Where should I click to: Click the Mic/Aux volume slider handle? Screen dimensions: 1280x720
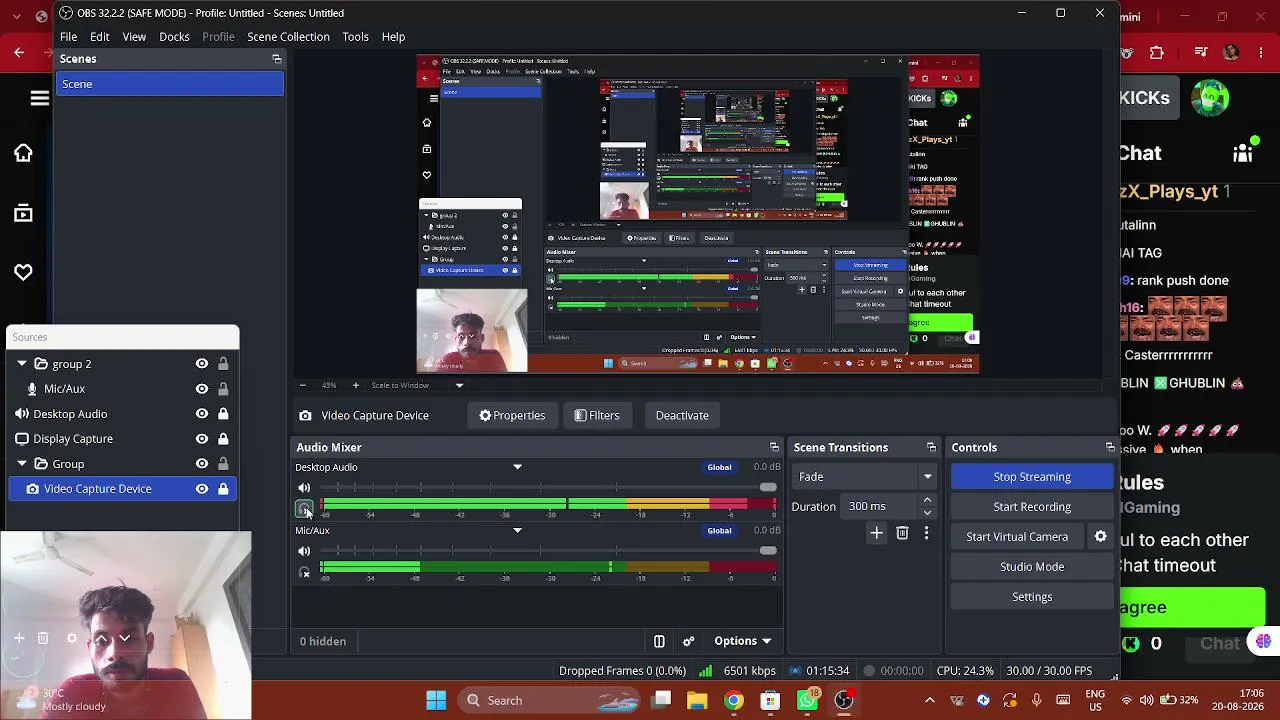point(767,551)
